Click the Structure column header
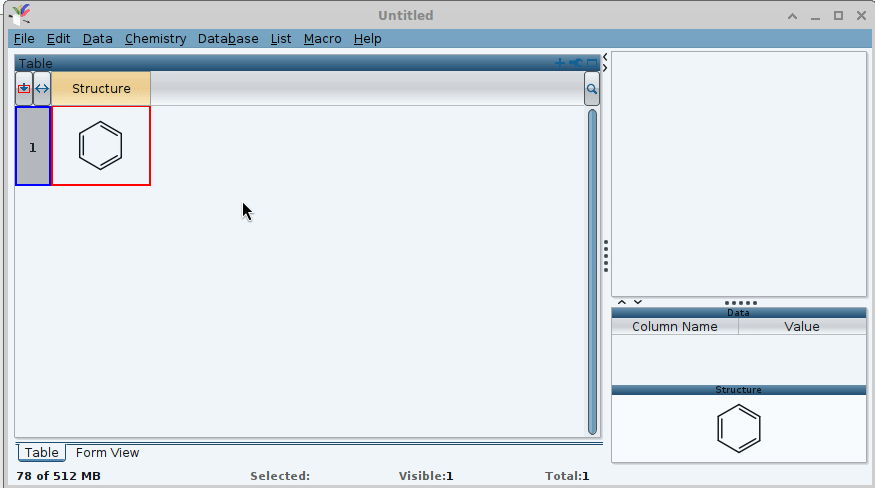Screen dimensions: 875x488 click(x=101, y=89)
